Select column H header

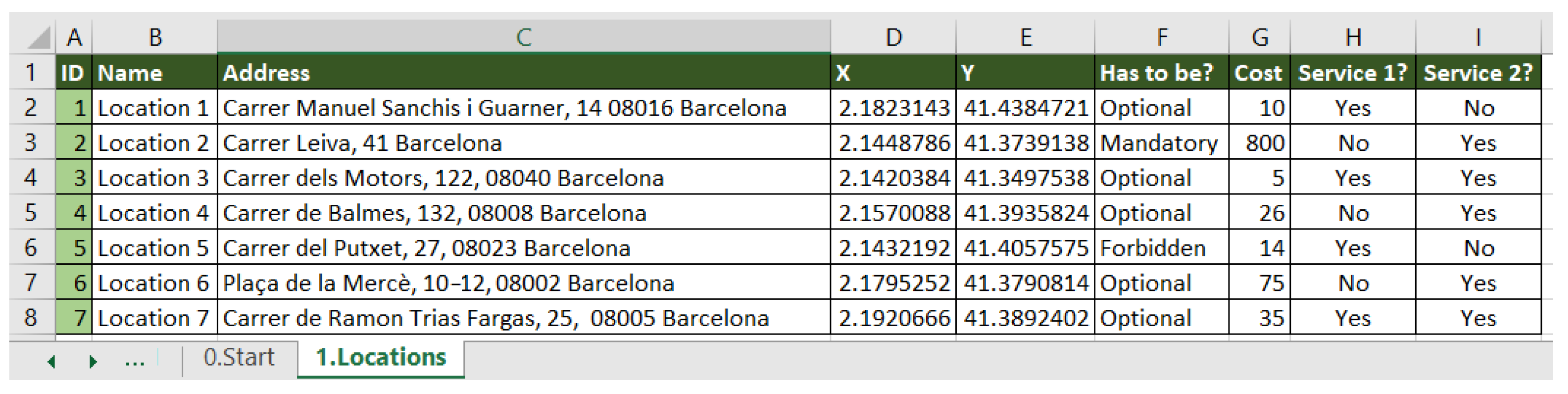[x=1352, y=37]
